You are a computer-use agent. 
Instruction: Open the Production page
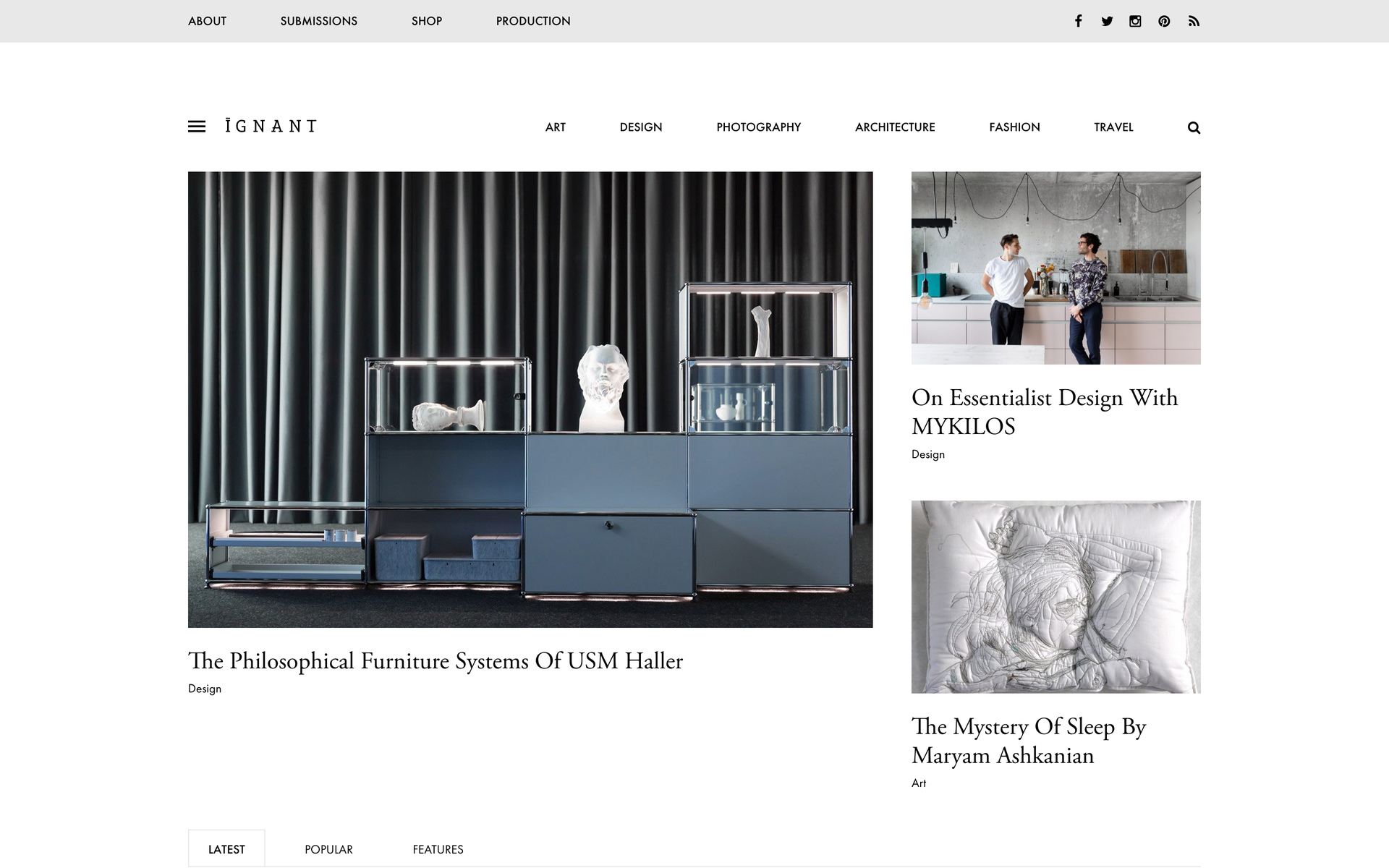coord(533,21)
